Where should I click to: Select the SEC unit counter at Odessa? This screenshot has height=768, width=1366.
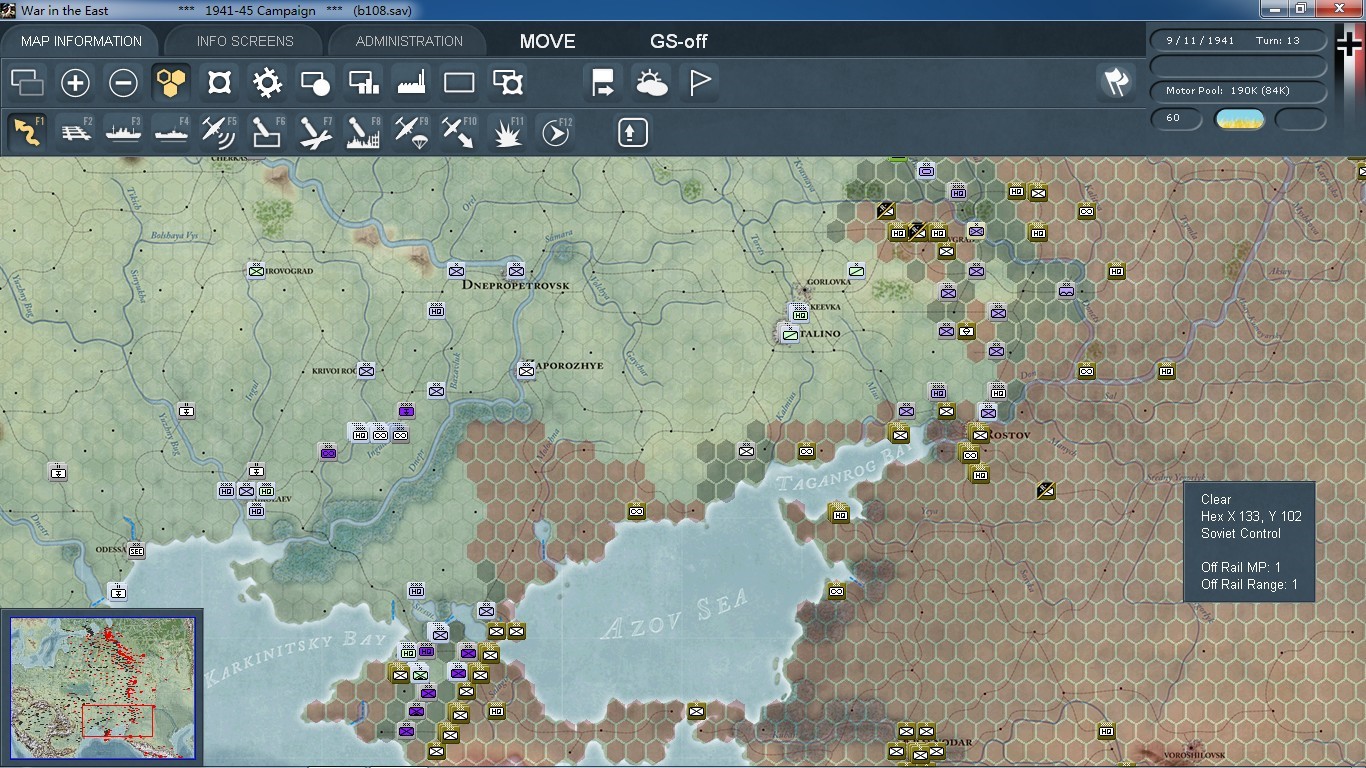[138, 550]
